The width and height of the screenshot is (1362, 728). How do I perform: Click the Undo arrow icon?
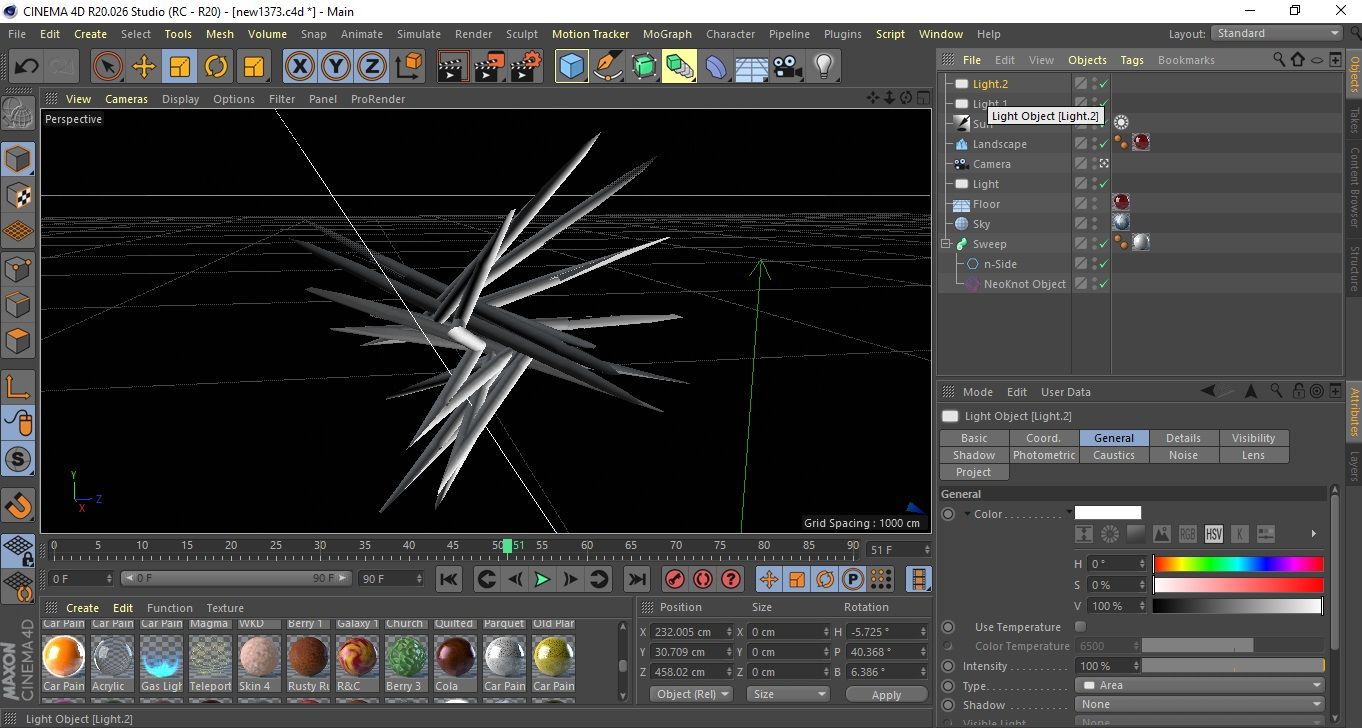(27, 67)
